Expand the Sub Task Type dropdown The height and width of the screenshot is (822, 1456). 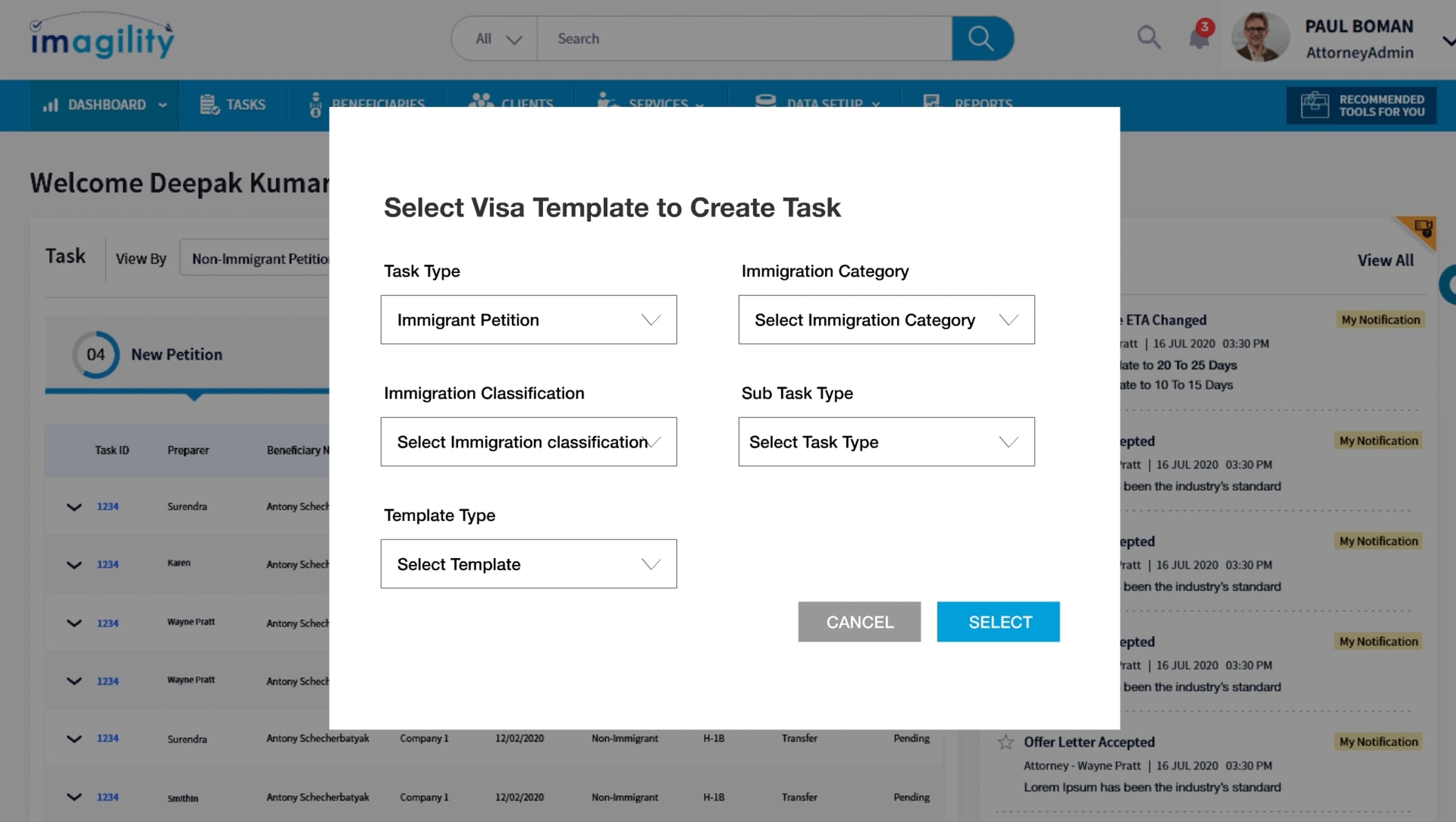886,442
